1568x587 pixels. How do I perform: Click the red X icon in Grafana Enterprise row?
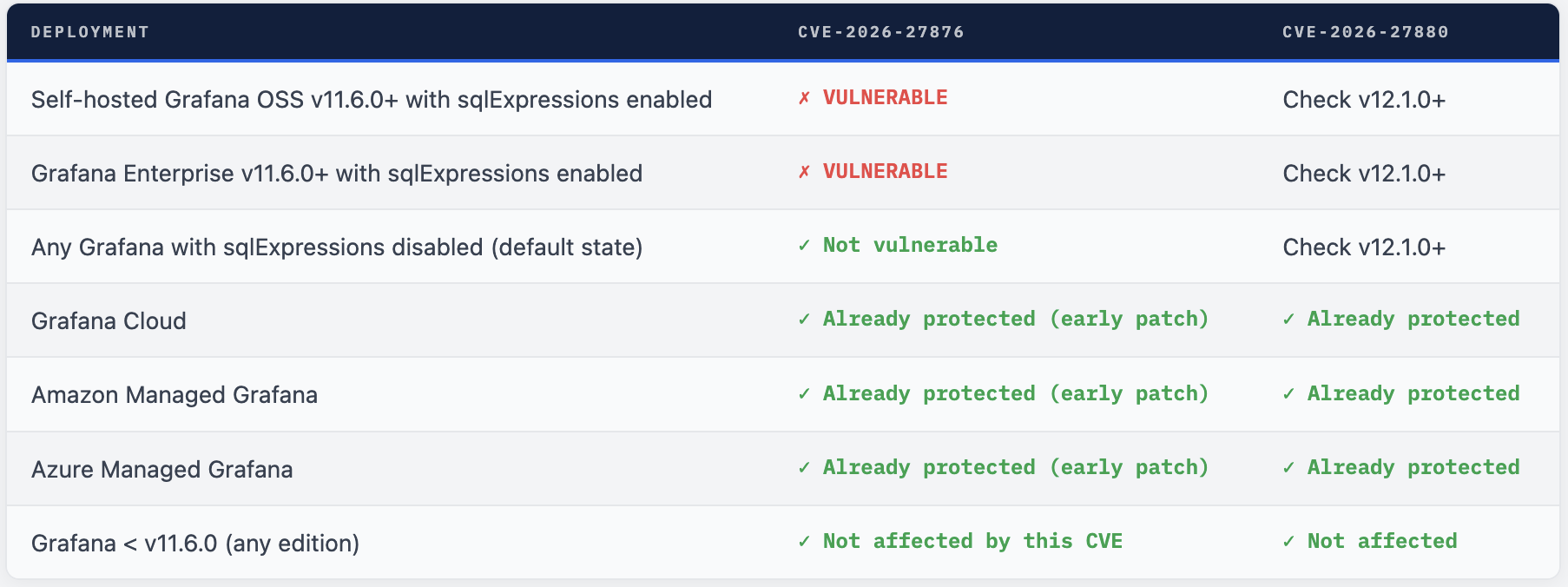pyautogui.click(x=804, y=172)
